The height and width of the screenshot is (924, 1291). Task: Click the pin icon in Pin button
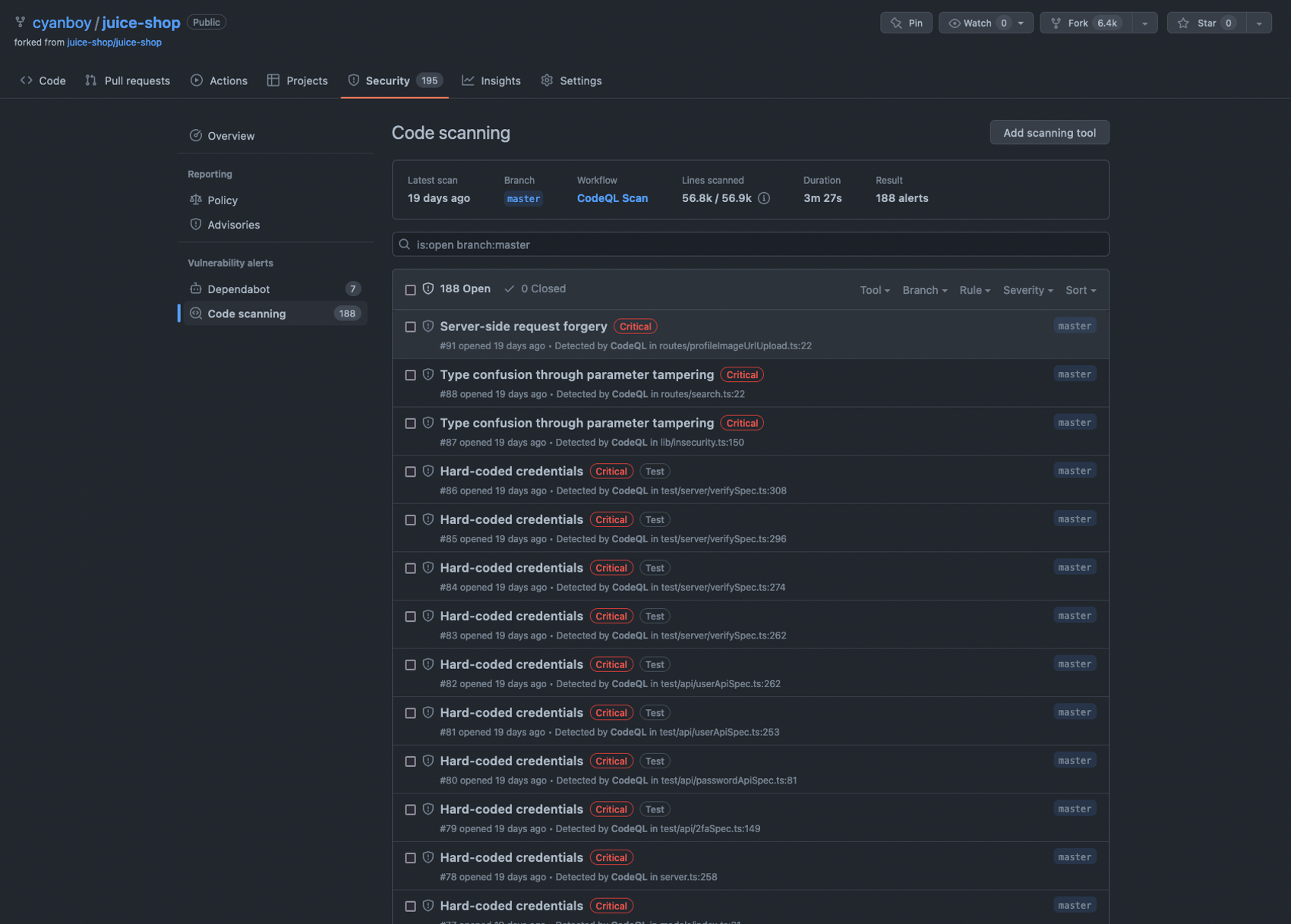(896, 23)
